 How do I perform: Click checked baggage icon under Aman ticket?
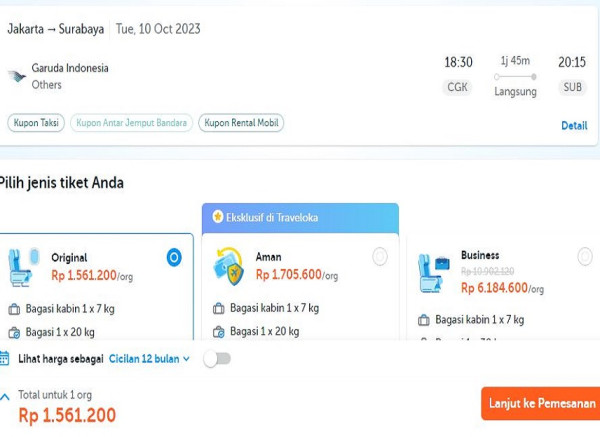(x=218, y=332)
